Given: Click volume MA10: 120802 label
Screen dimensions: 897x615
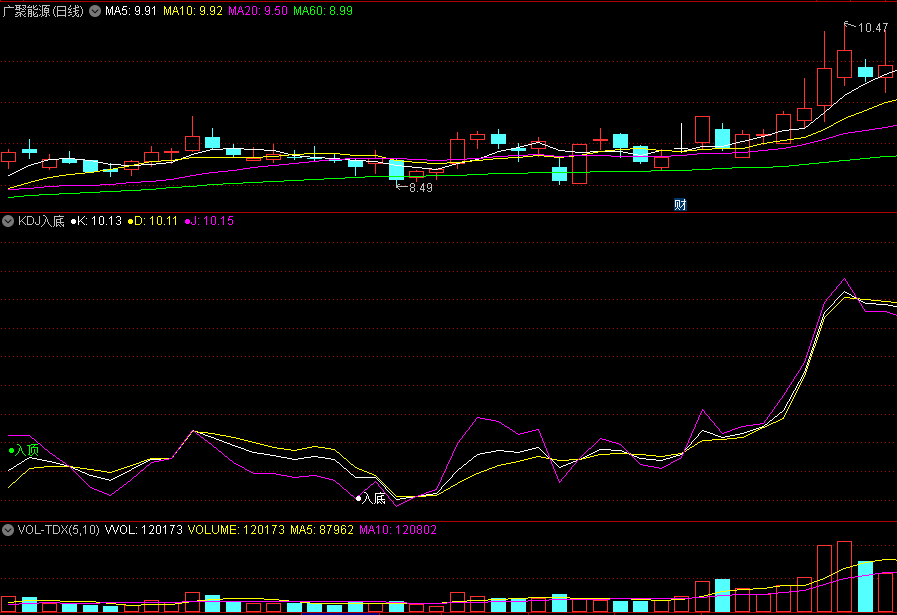Looking at the screenshot, I should [398, 530].
